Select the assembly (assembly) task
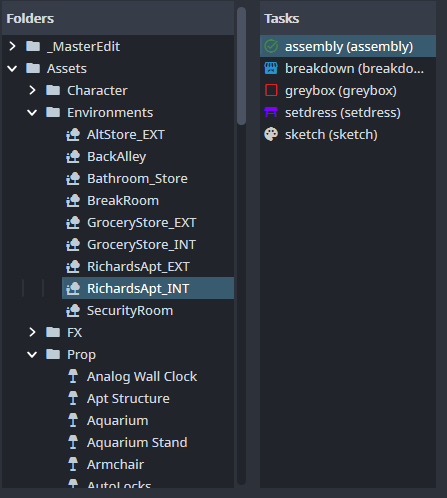447x498 pixels. click(348, 46)
